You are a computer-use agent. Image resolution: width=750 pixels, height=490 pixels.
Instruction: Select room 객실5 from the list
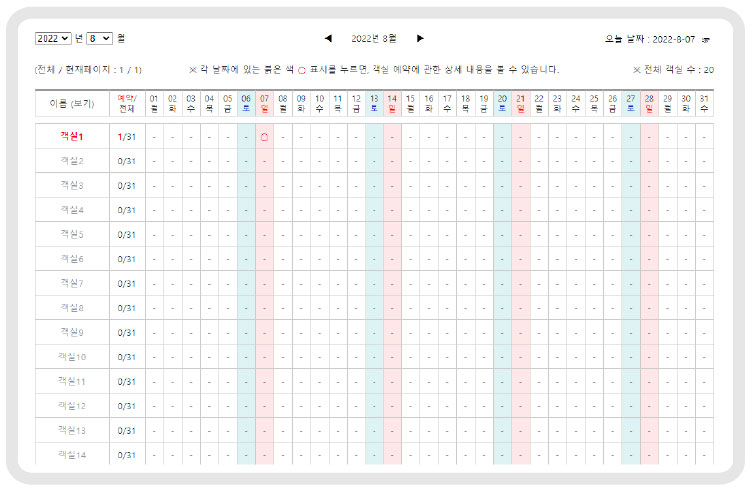click(71, 234)
